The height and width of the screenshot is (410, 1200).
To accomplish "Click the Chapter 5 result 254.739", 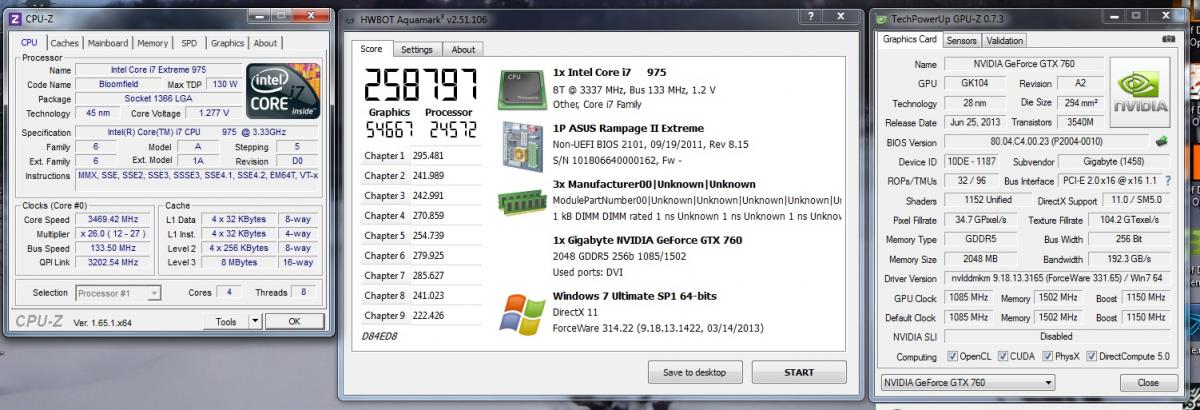I will (428, 236).
